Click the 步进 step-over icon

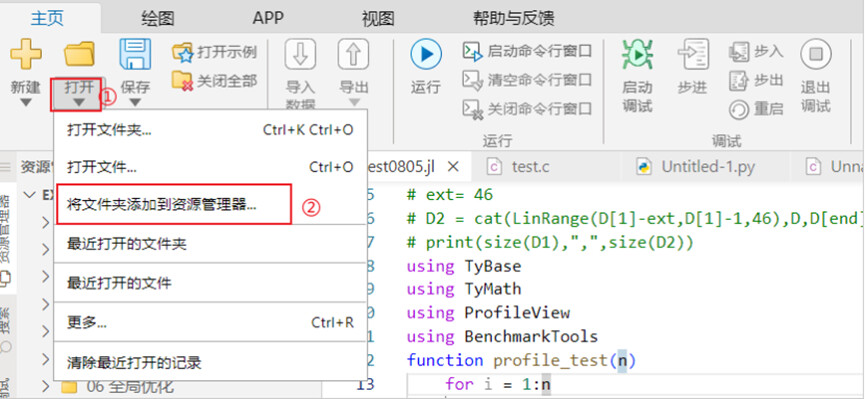[692, 54]
